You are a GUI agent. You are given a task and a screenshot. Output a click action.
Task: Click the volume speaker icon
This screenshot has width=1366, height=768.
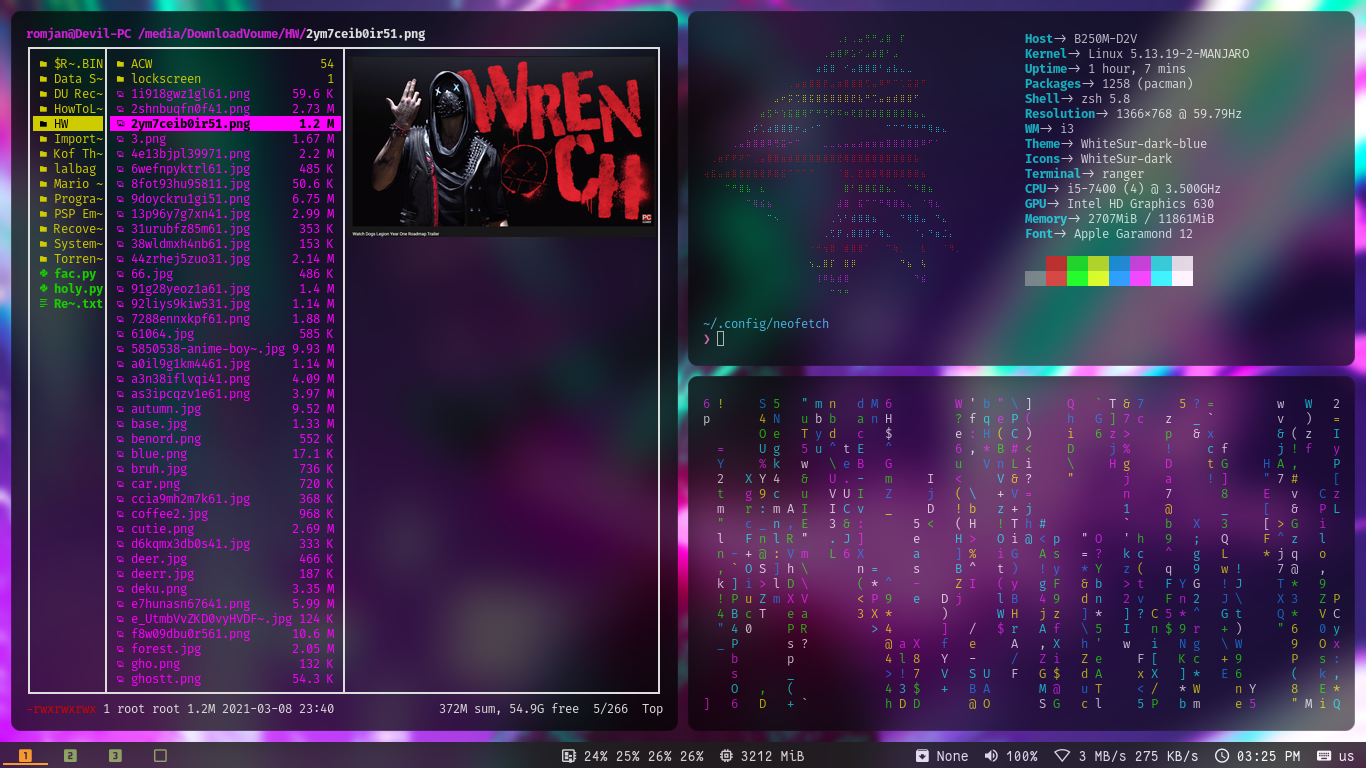pyautogui.click(x=991, y=756)
